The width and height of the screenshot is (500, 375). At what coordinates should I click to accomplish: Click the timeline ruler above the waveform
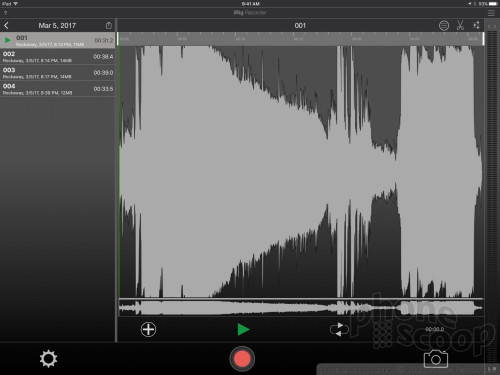[301, 39]
